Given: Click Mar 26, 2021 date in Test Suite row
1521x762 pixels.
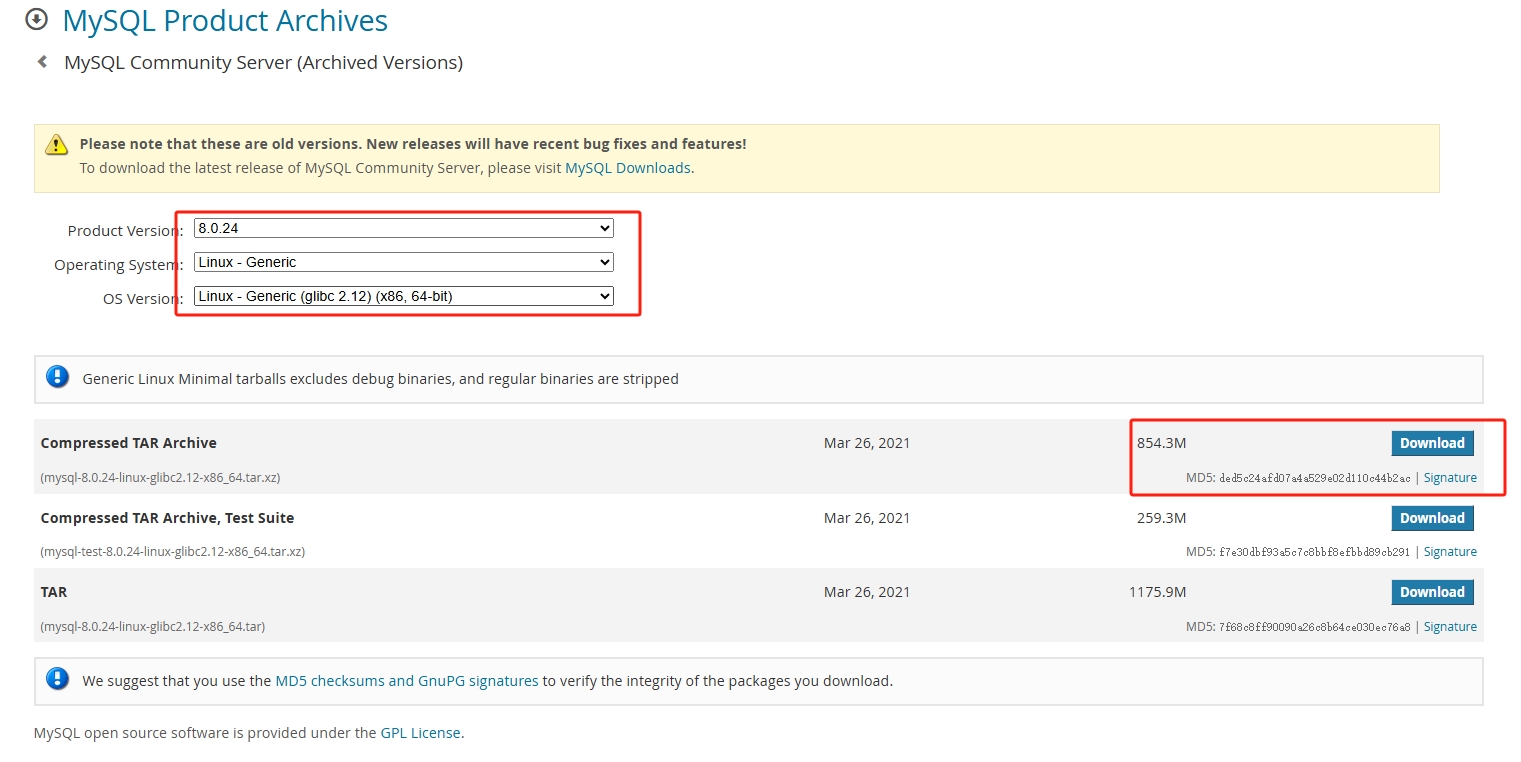Looking at the screenshot, I should click(x=867, y=518).
